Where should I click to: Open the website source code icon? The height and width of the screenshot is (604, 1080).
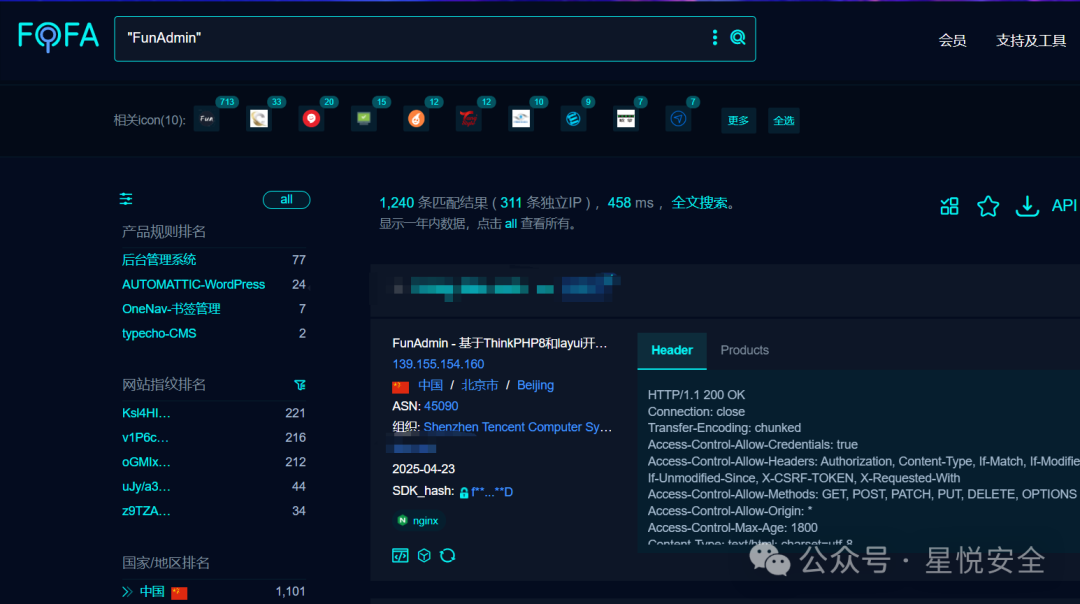pos(400,555)
